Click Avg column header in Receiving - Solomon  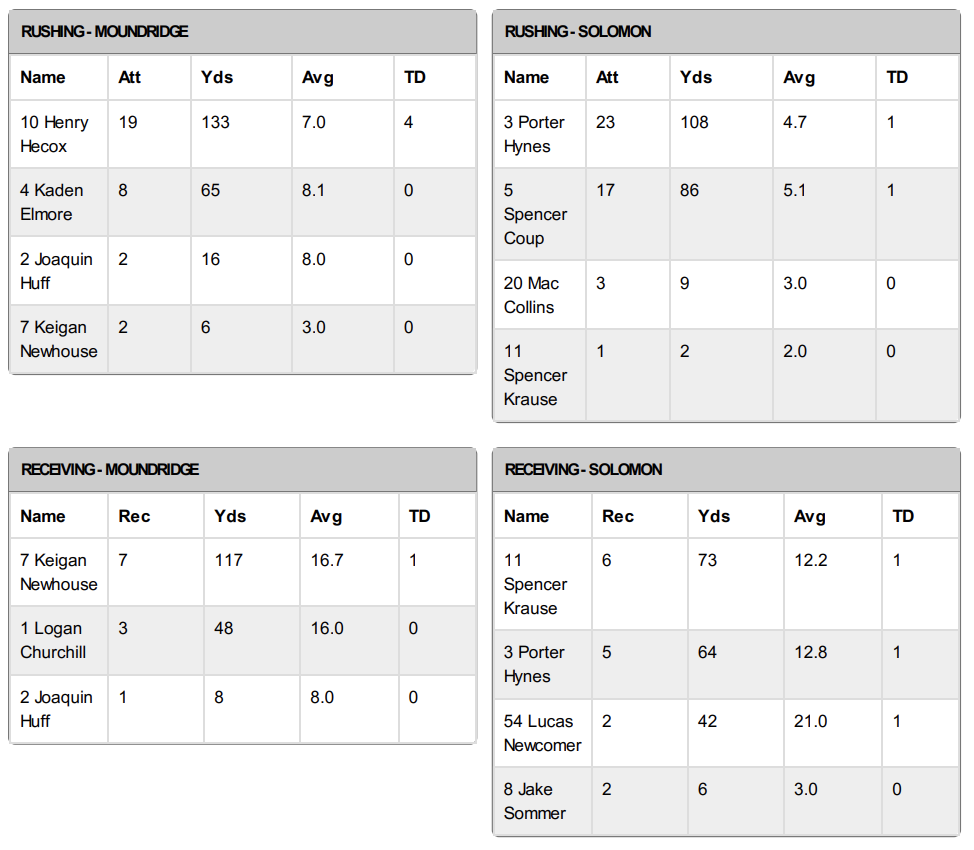point(810,516)
